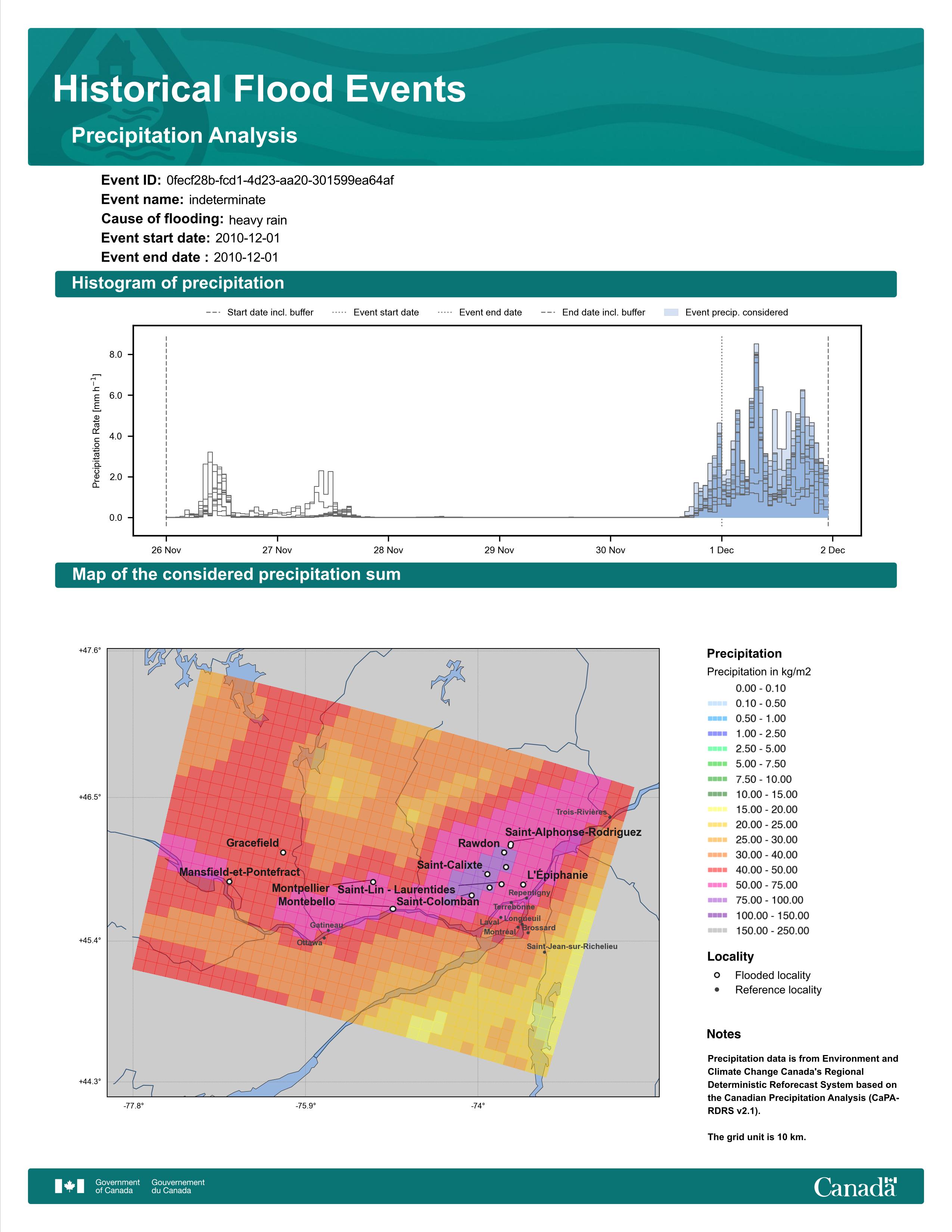Click the Montebello flooded locality marker

point(392,909)
